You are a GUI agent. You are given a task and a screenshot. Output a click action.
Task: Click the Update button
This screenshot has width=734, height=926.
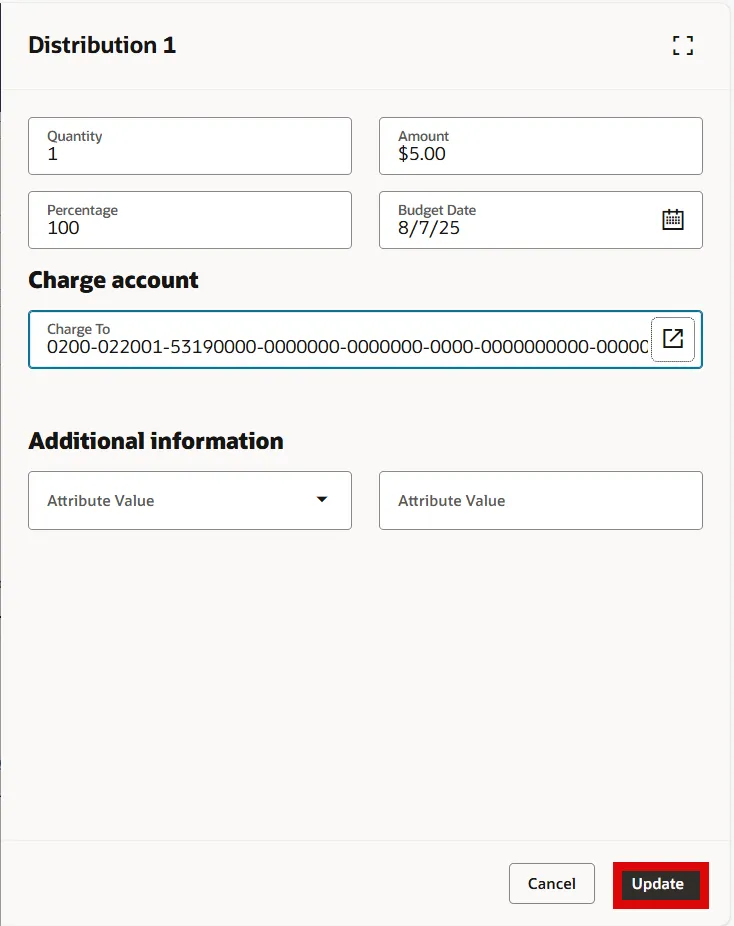[x=660, y=884]
